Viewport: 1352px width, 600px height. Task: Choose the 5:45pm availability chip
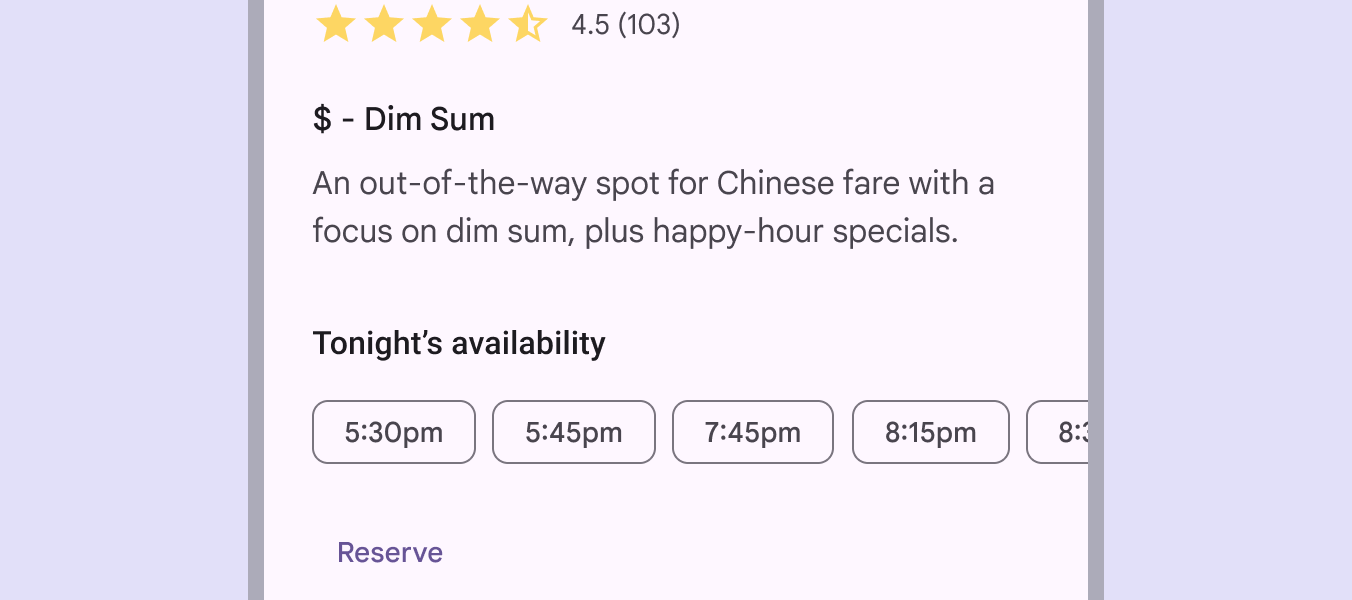[x=574, y=432]
